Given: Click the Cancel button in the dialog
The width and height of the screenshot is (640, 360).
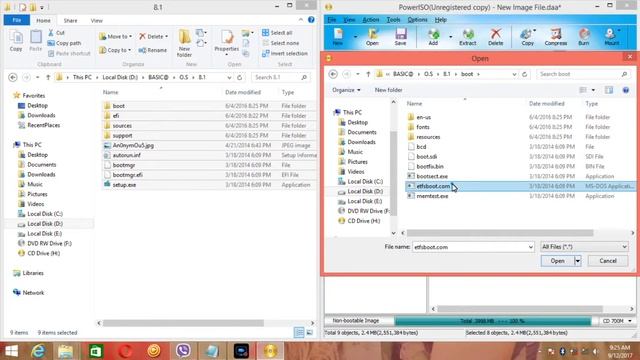Looking at the screenshot, I should click(608, 261).
